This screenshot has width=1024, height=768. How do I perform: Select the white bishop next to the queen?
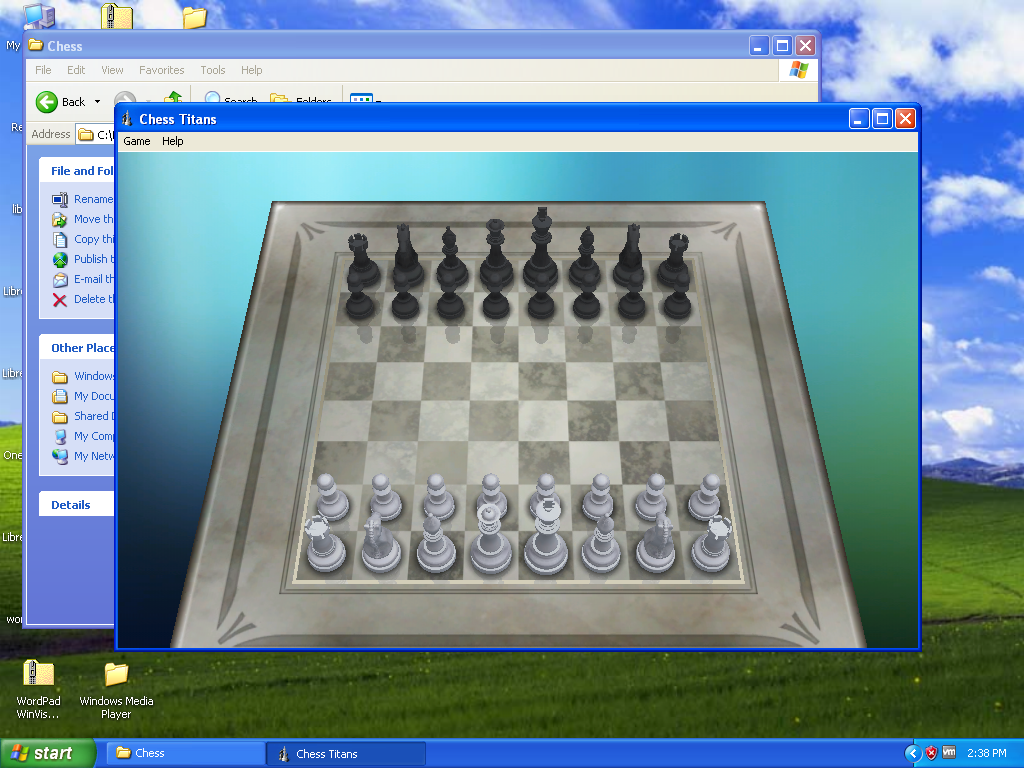pos(435,545)
